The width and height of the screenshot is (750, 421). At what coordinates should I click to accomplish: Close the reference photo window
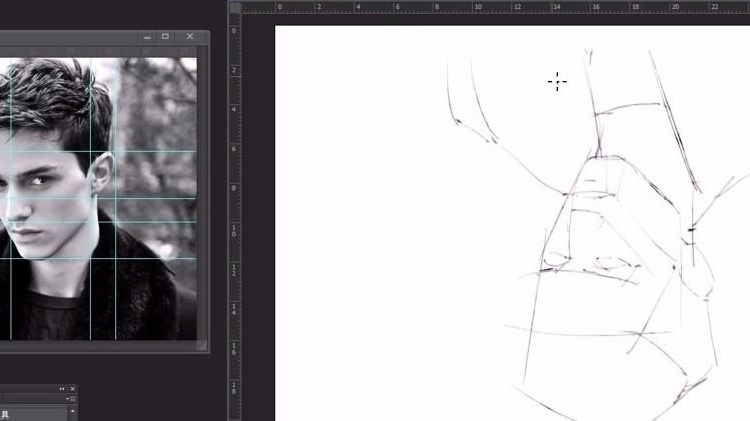tap(190, 36)
